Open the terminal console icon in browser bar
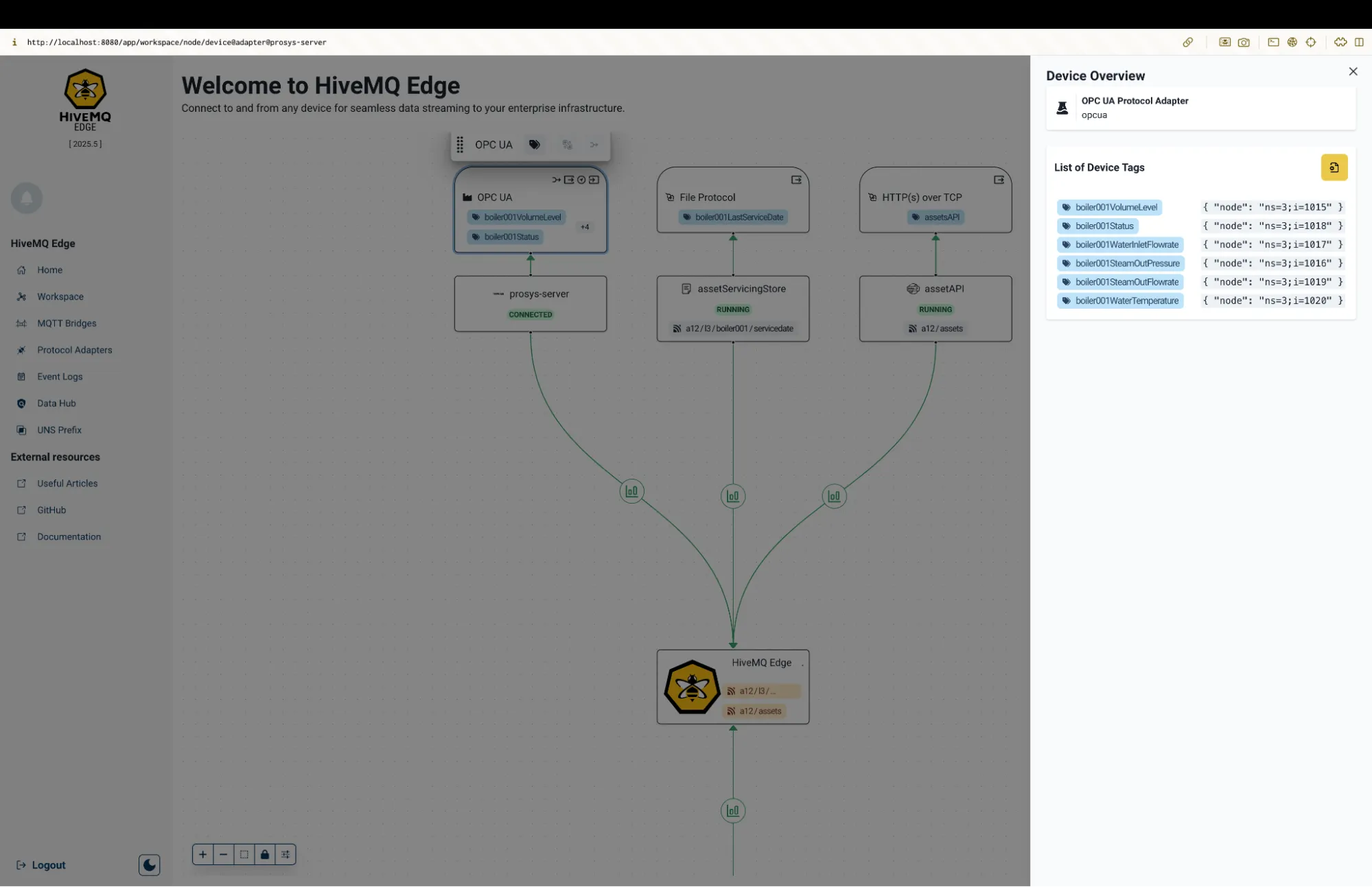The width and height of the screenshot is (1372, 887). pyautogui.click(x=1273, y=42)
